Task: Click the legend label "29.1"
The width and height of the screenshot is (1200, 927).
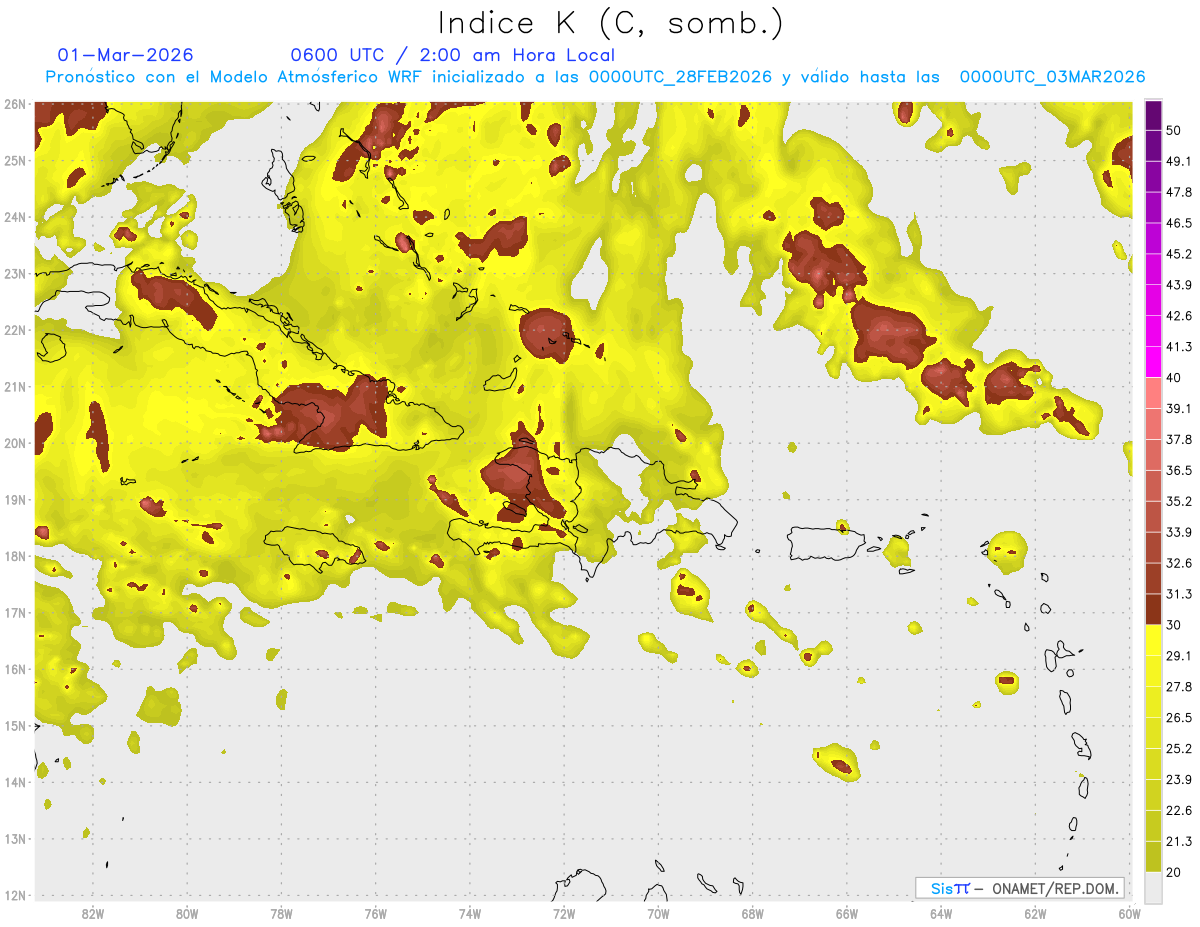Action: [x=1179, y=657]
